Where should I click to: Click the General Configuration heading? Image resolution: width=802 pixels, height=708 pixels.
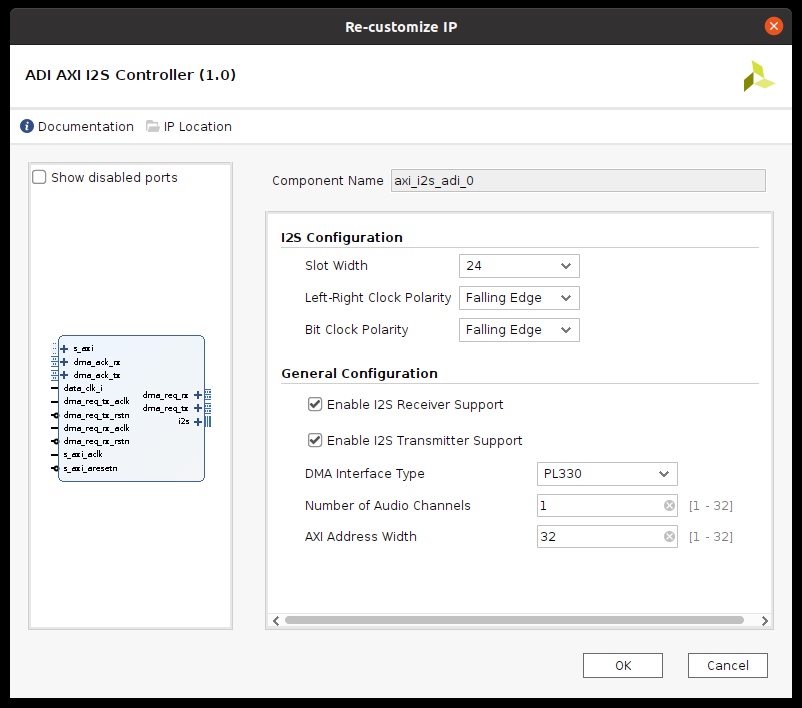(360, 373)
